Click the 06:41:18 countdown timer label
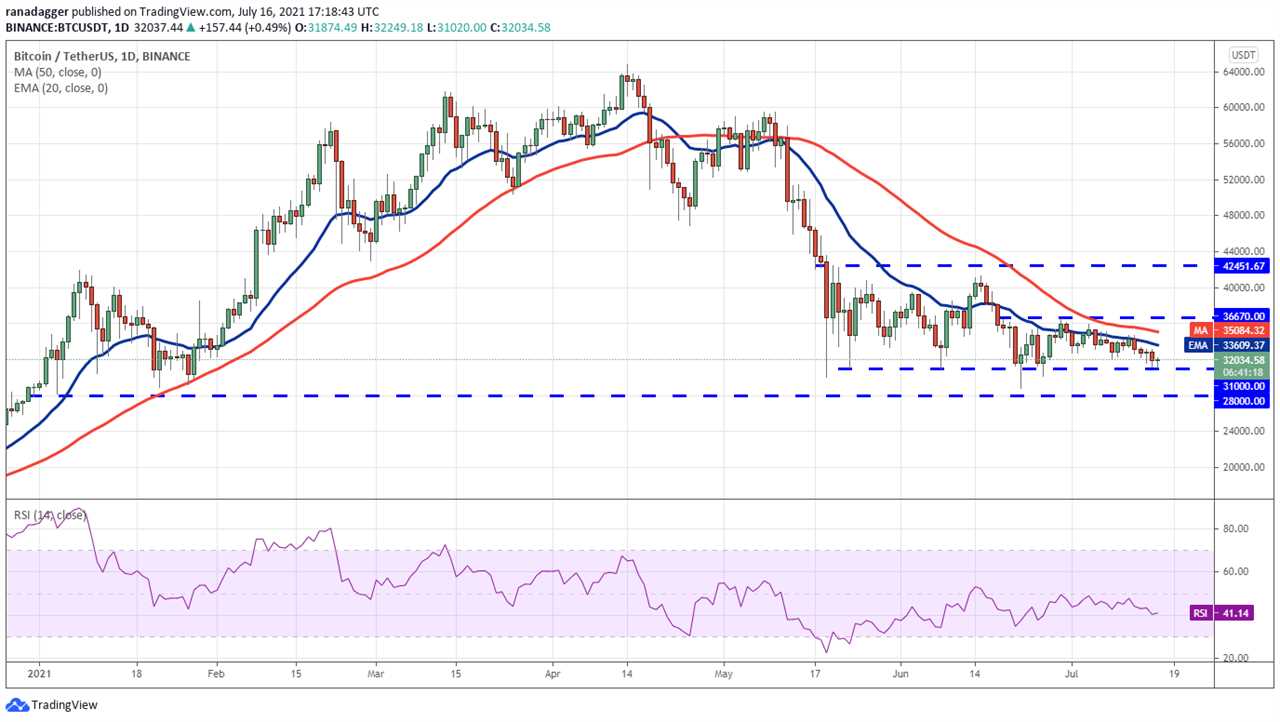The image size is (1280, 722). pyautogui.click(x=1244, y=372)
